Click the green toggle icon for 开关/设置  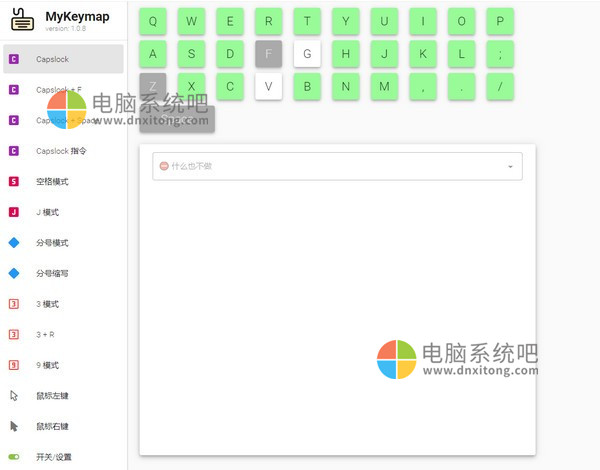pos(14,457)
